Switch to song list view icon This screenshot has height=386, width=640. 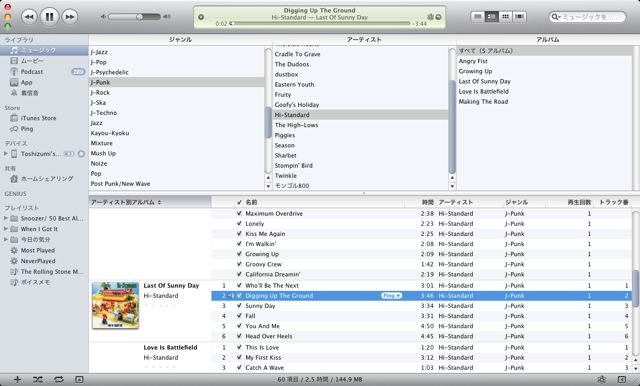click(x=478, y=17)
